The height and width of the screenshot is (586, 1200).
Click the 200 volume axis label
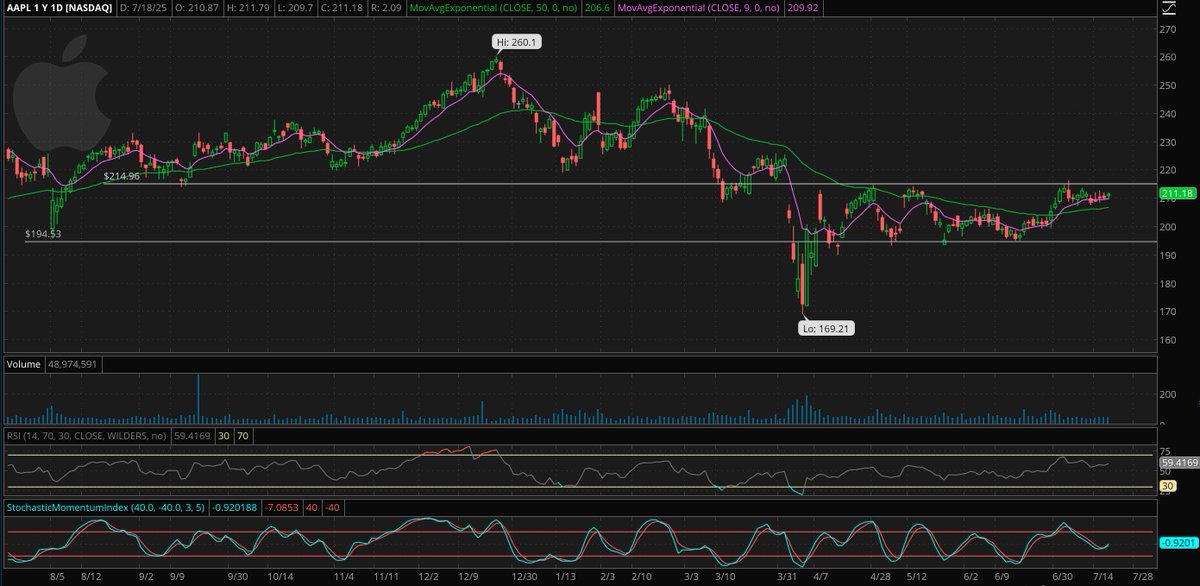tap(1166, 395)
